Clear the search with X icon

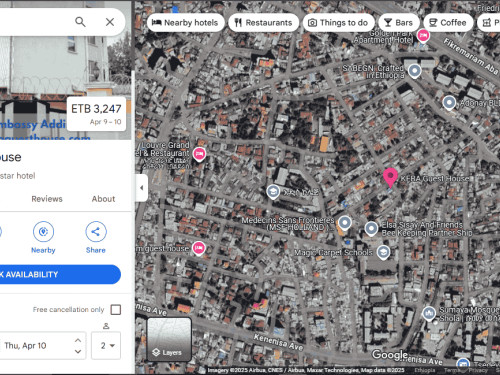click(x=110, y=22)
